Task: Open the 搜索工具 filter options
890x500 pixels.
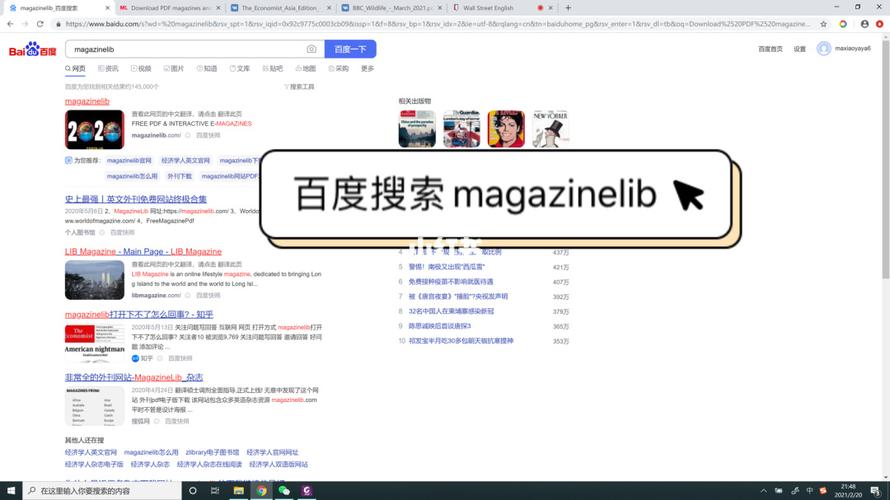Action: (299, 87)
